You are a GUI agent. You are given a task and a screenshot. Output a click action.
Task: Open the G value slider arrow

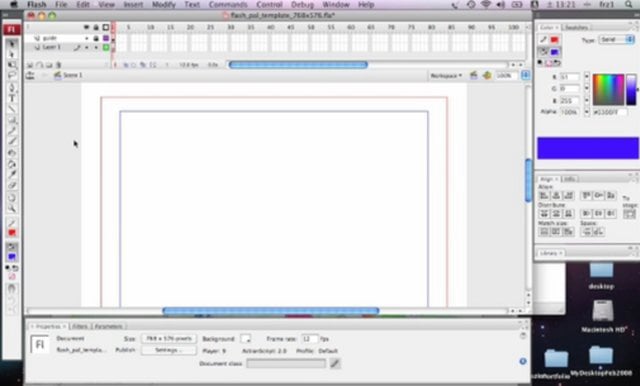pyautogui.click(x=587, y=88)
